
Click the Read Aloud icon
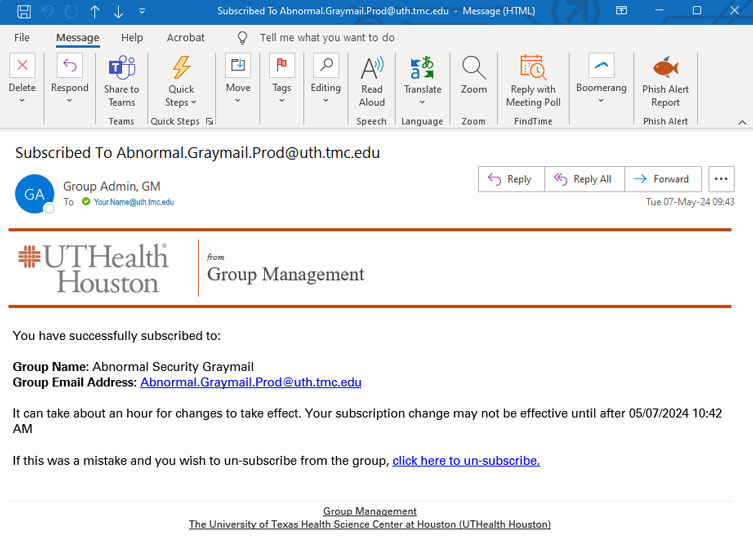(372, 68)
